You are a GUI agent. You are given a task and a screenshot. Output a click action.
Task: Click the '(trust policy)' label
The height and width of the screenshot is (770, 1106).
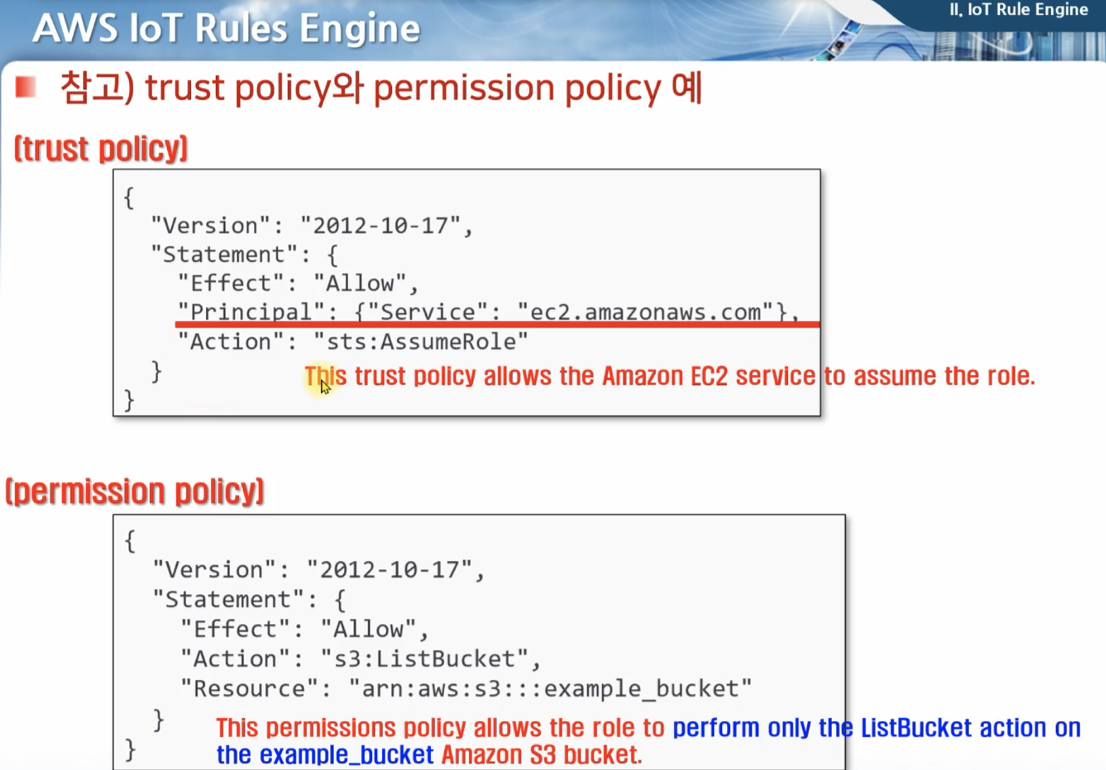pyautogui.click(x=101, y=149)
